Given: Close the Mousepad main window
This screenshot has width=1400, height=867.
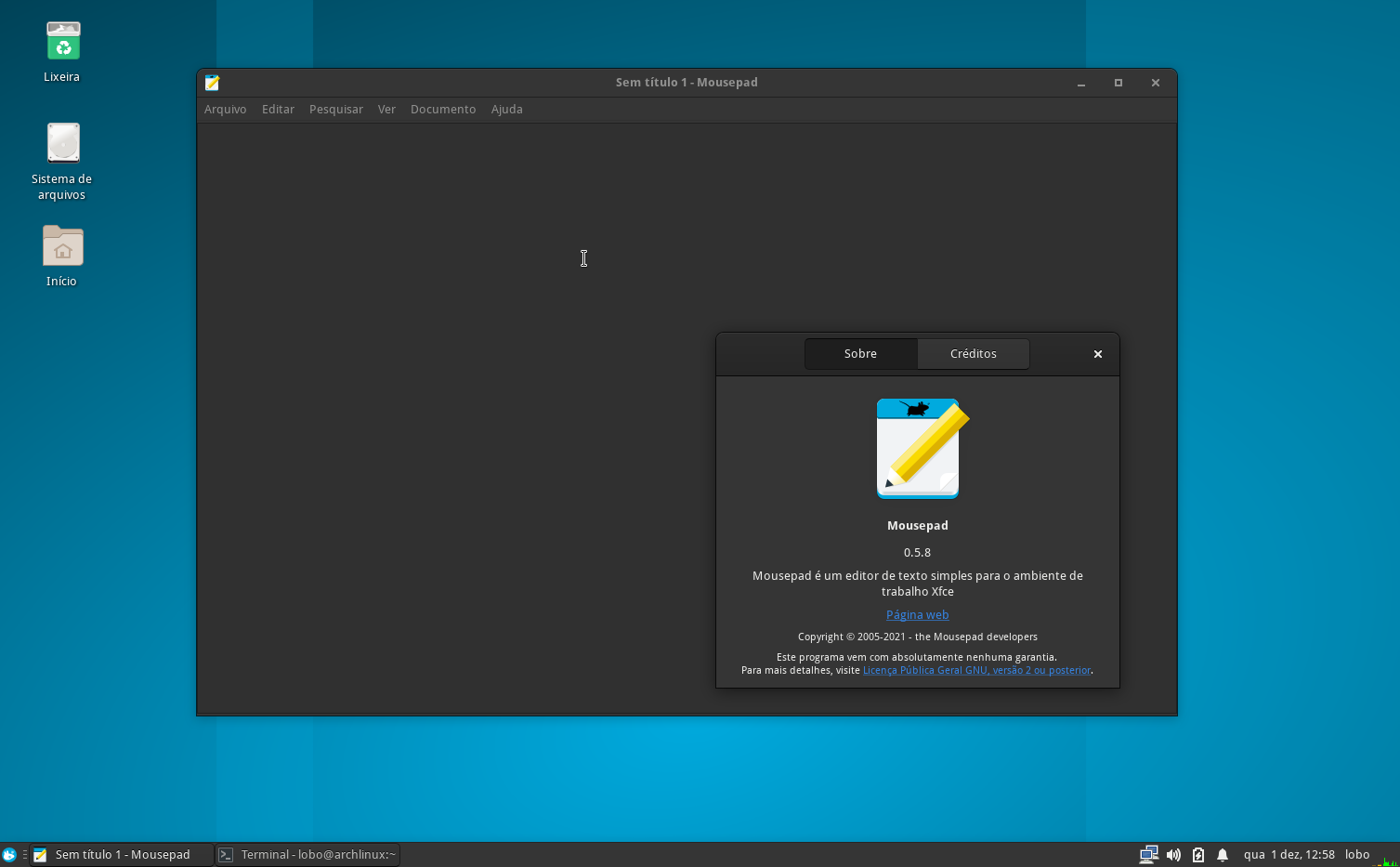Looking at the screenshot, I should pyautogui.click(x=1156, y=83).
